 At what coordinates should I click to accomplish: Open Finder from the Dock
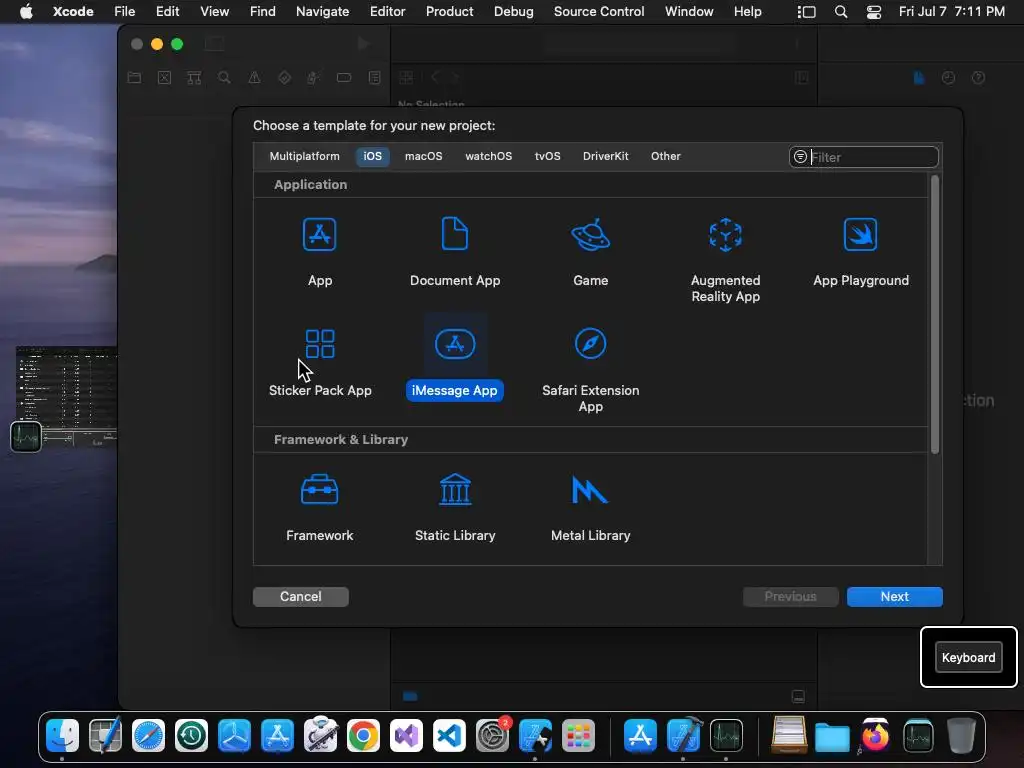coord(63,735)
